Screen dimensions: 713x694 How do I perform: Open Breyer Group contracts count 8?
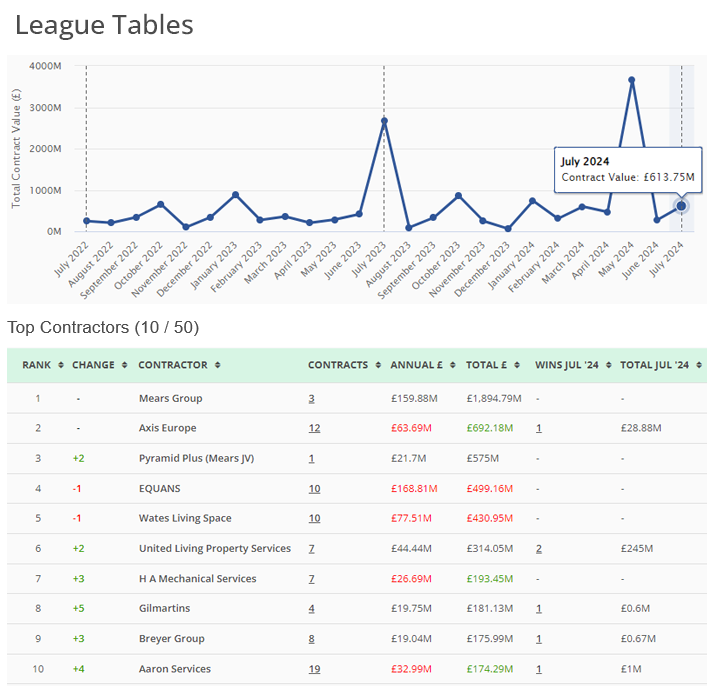pyautogui.click(x=311, y=639)
